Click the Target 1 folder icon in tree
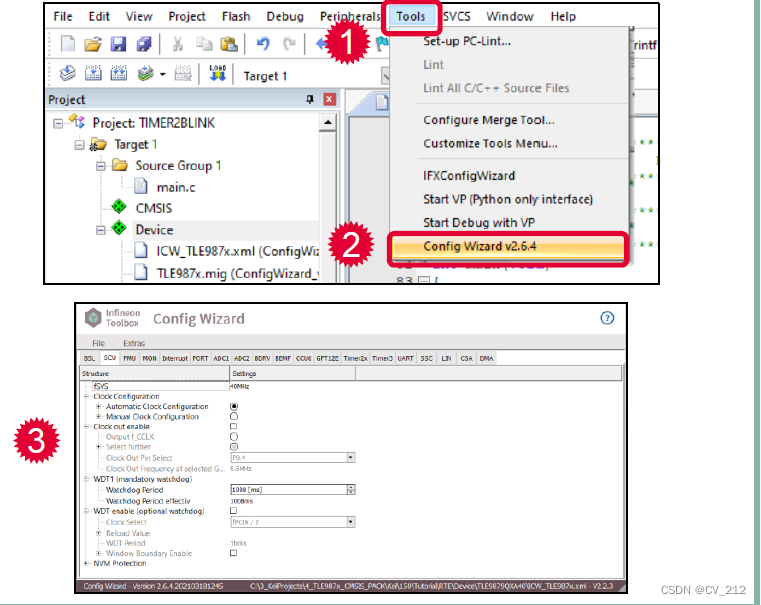 [99, 144]
